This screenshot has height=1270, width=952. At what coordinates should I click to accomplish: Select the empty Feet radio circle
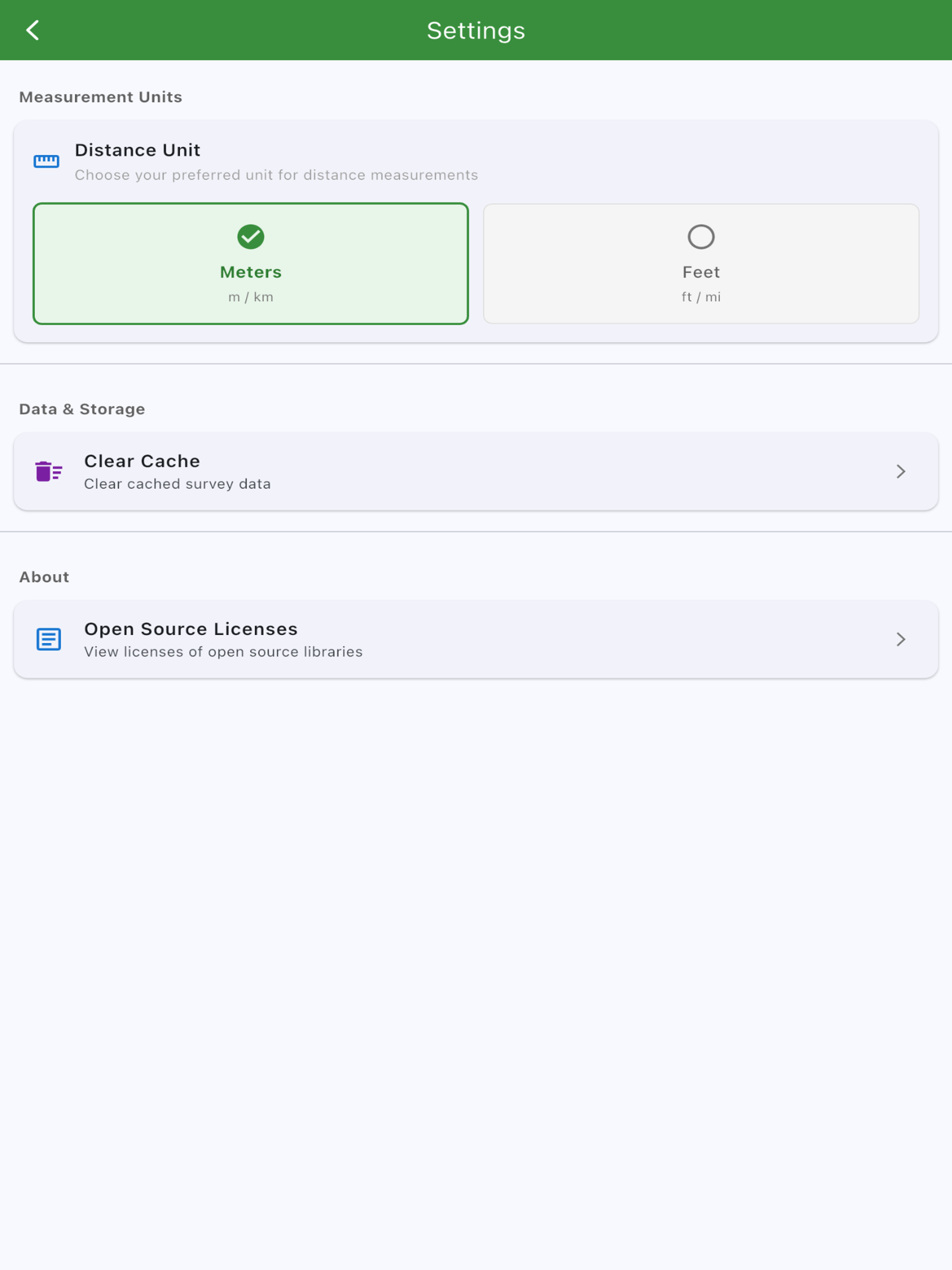click(x=701, y=237)
